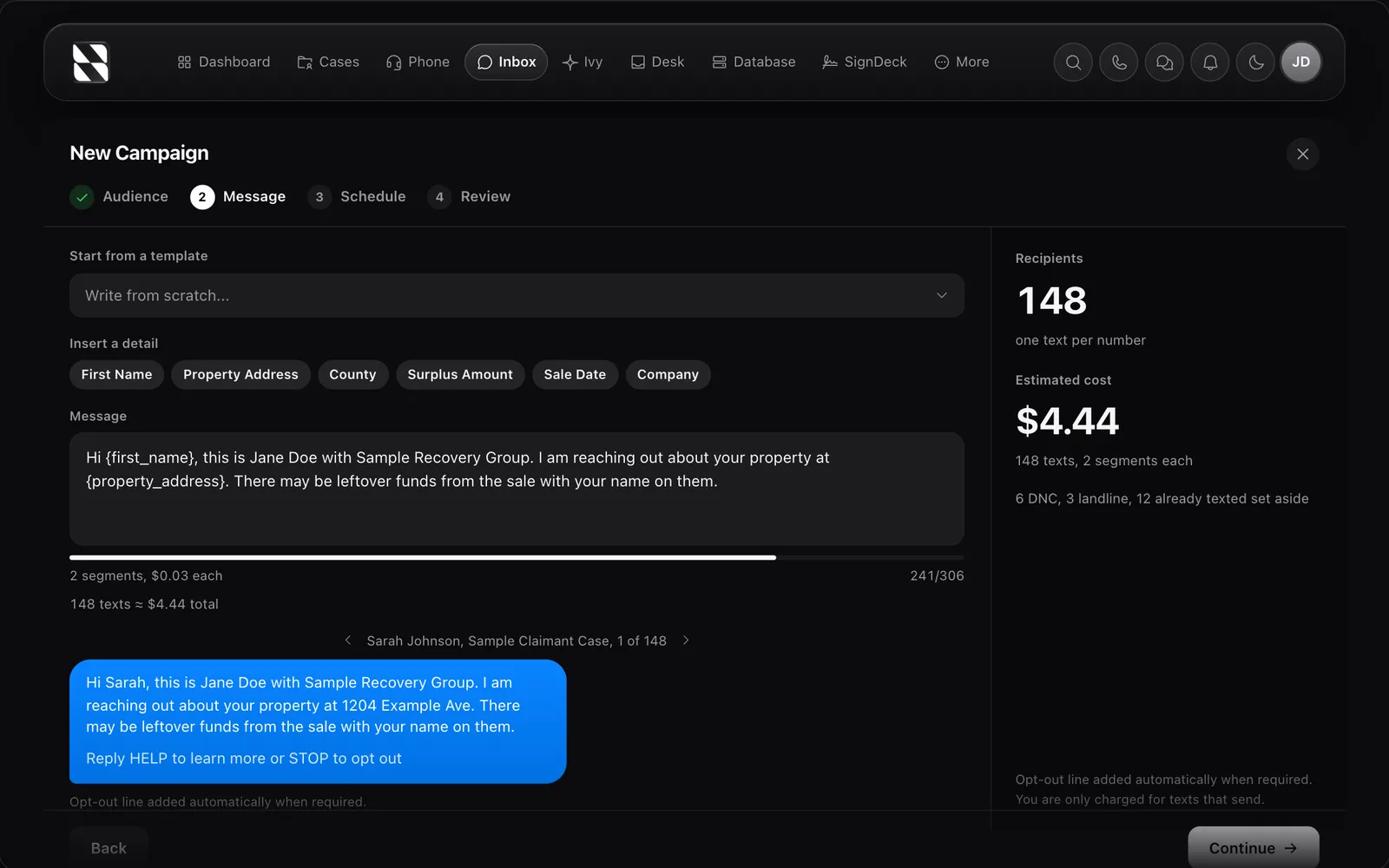This screenshot has width=1389, height=868.
Task: Close the New Campaign dialog
Action: click(x=1302, y=154)
